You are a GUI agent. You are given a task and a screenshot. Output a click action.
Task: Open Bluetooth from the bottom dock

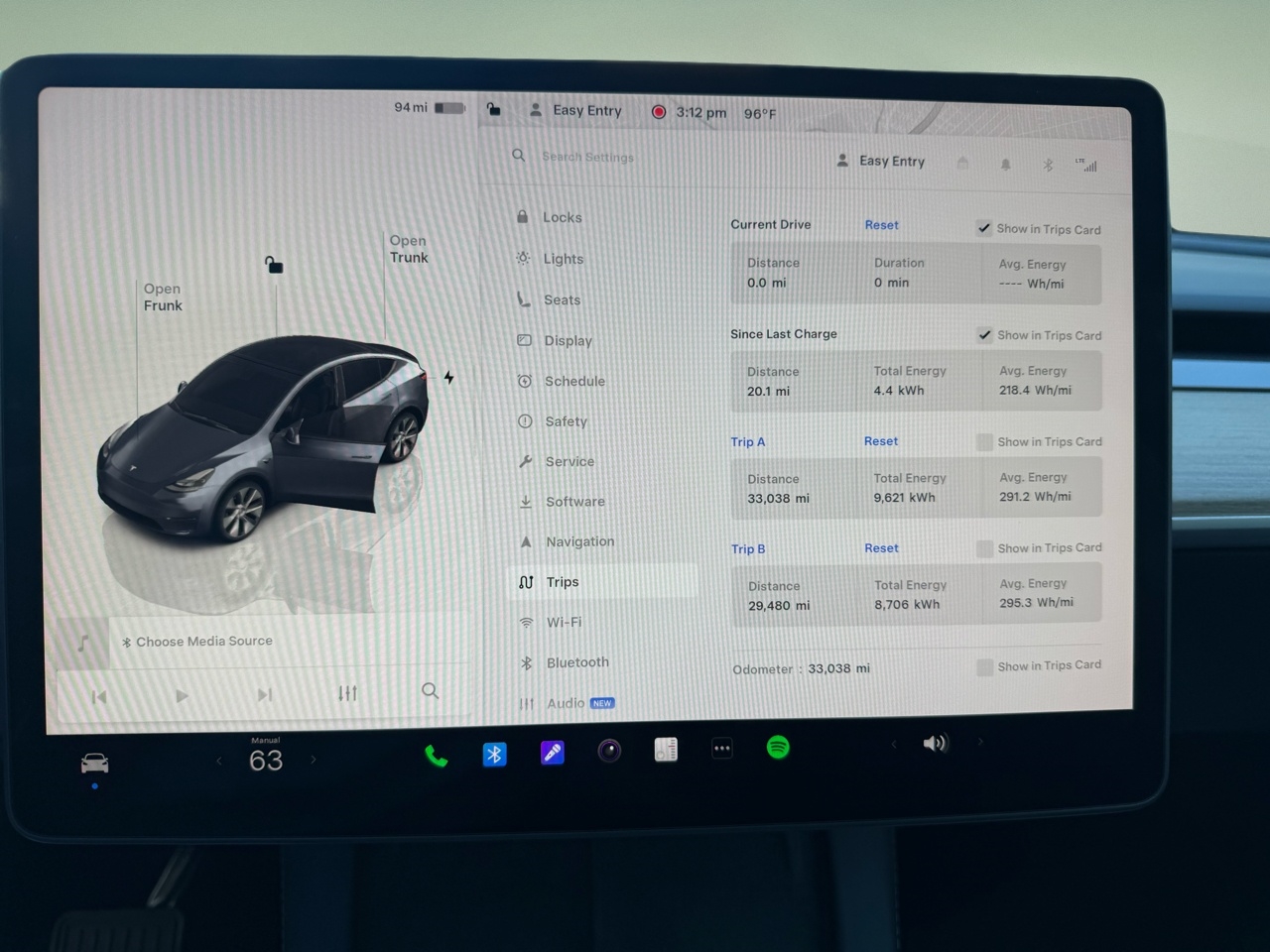[x=494, y=755]
